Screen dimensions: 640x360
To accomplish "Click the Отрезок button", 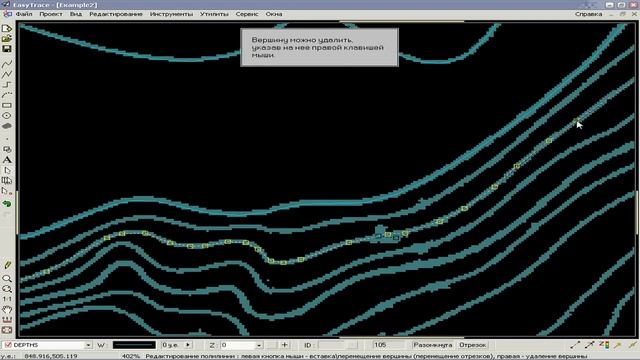I will (473, 345).
